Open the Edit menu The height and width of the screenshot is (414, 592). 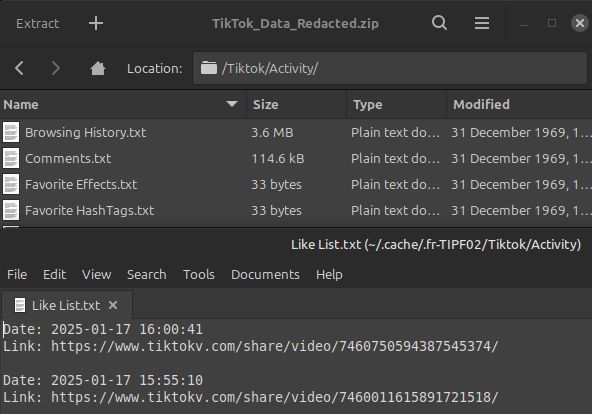pyautogui.click(x=55, y=274)
